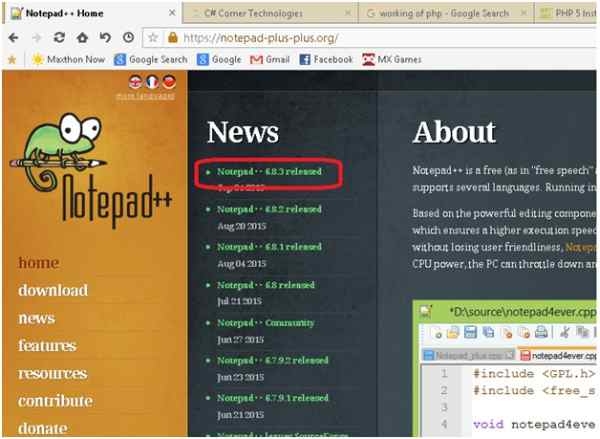Screen dimensions: 600x439
Task: Open the resources menu item
Action: tap(53, 373)
